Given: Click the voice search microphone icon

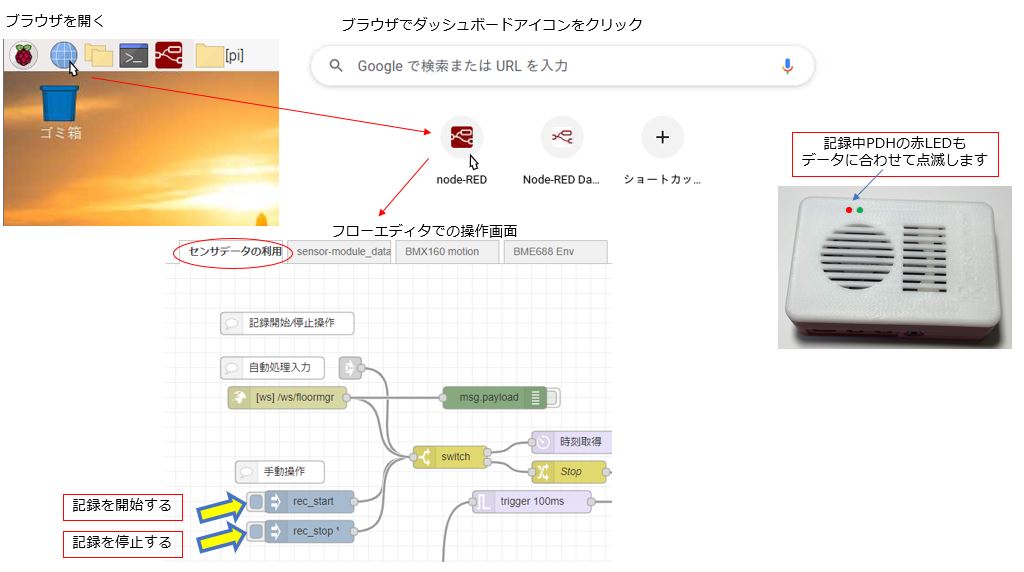Looking at the screenshot, I should coord(787,66).
